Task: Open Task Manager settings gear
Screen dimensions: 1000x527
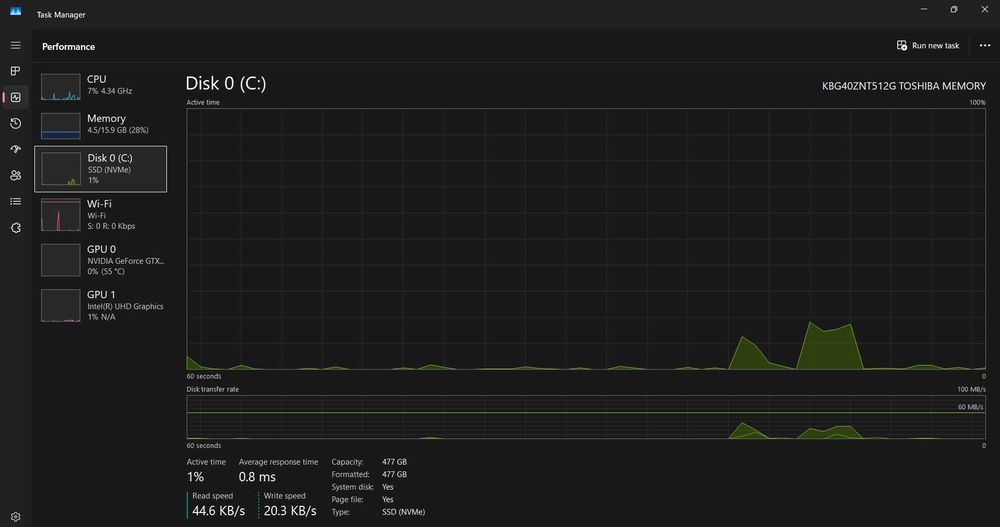Action: coord(15,517)
